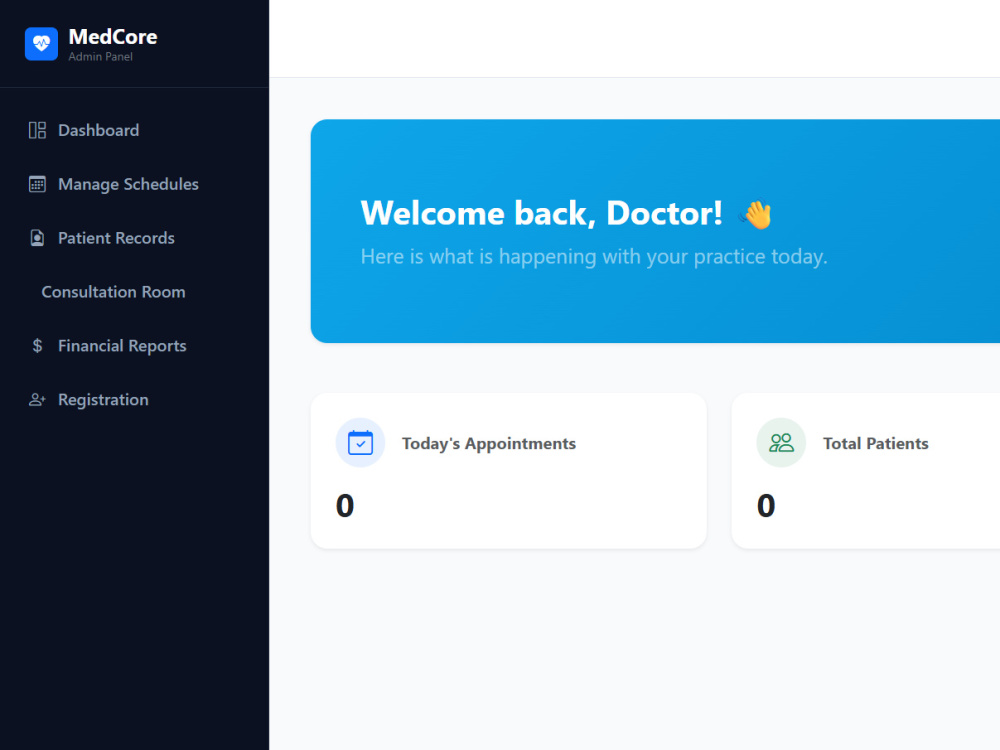Click the practice today subtitle text
The image size is (1000, 750).
594,256
